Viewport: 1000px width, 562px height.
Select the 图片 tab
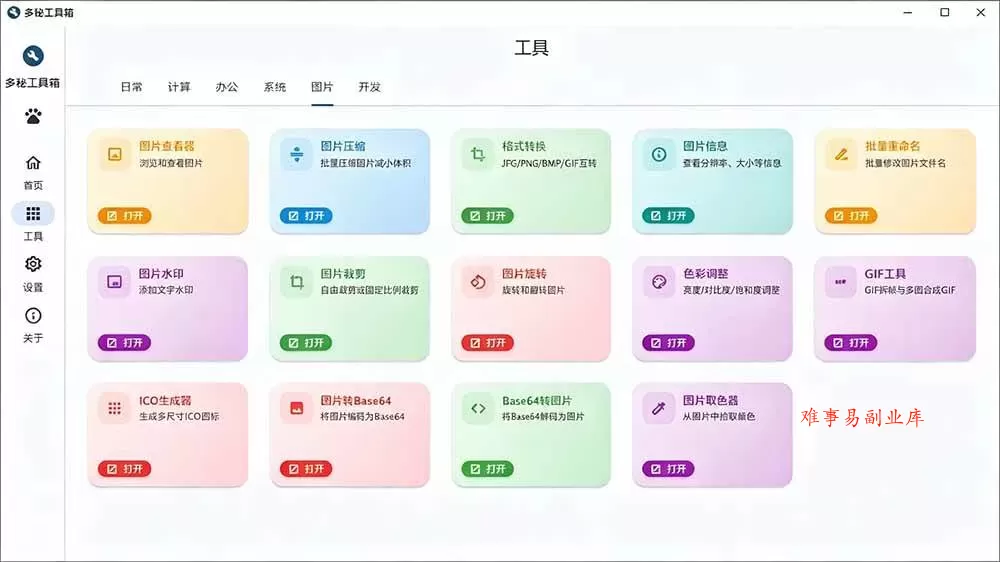(x=322, y=87)
